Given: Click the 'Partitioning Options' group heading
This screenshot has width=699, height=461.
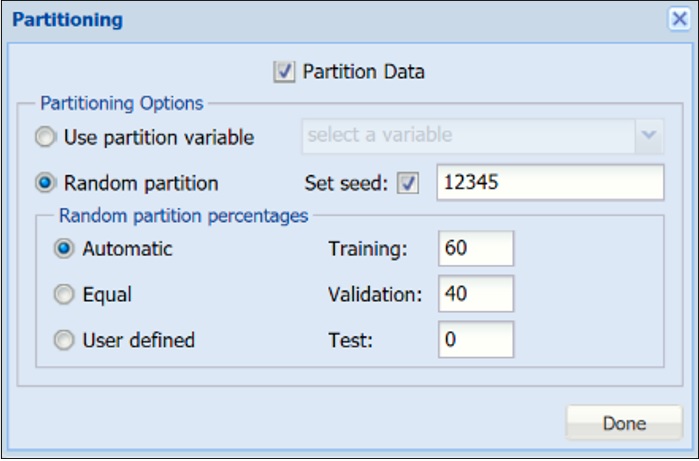Looking at the screenshot, I should coord(121,103).
